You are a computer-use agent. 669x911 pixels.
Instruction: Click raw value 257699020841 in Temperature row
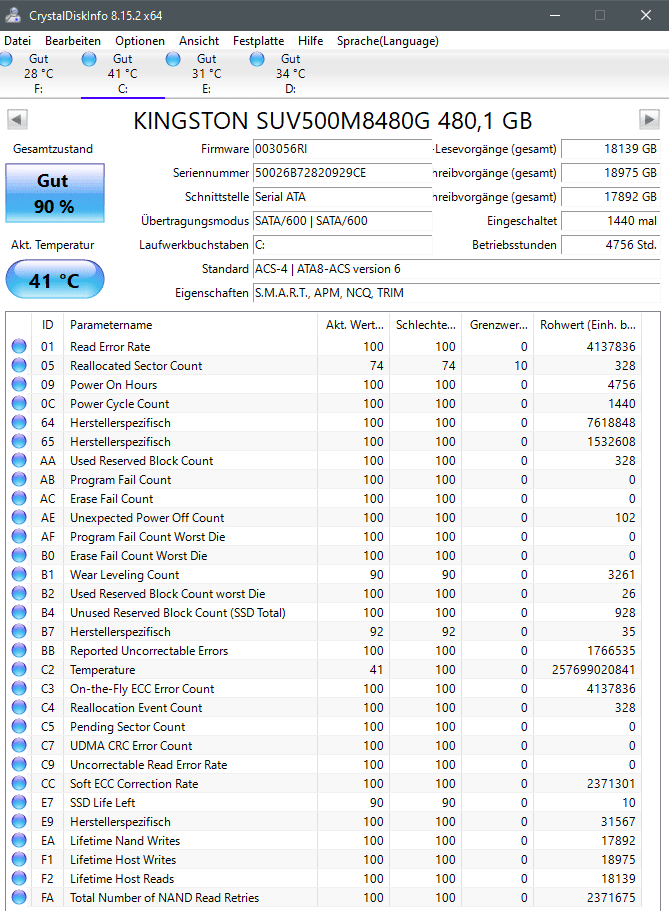[x=593, y=669]
